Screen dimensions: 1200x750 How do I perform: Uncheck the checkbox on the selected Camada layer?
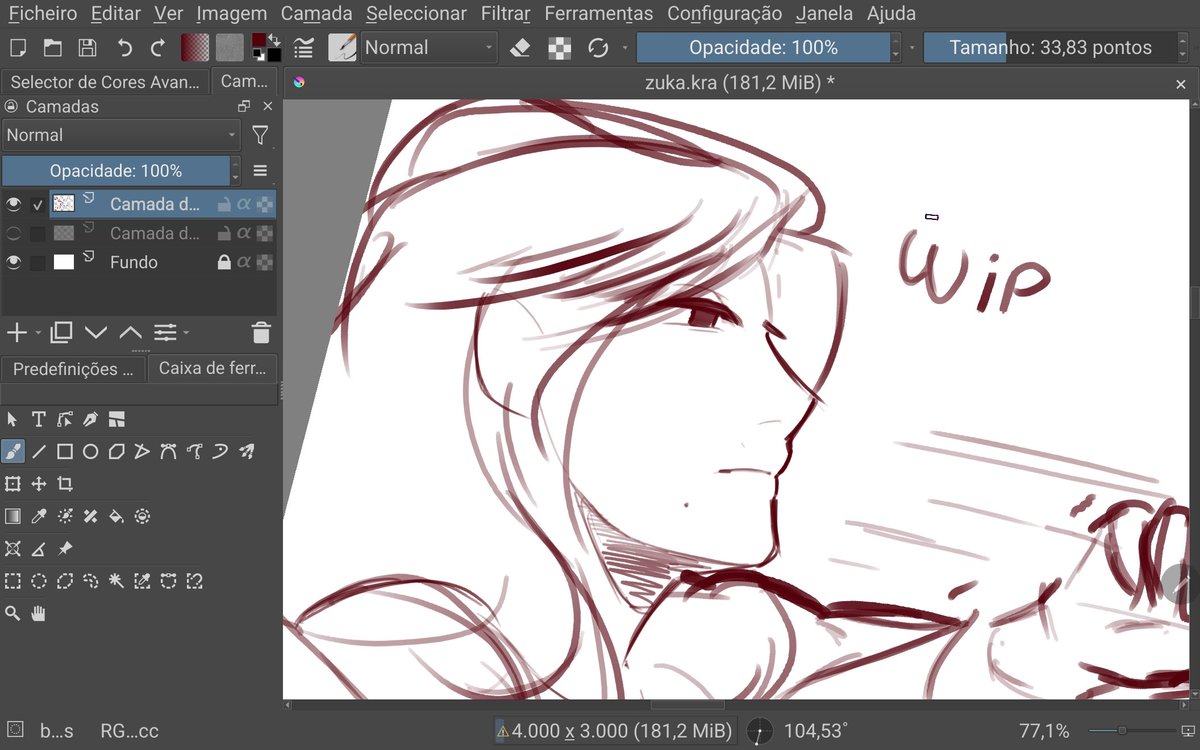(x=37, y=204)
